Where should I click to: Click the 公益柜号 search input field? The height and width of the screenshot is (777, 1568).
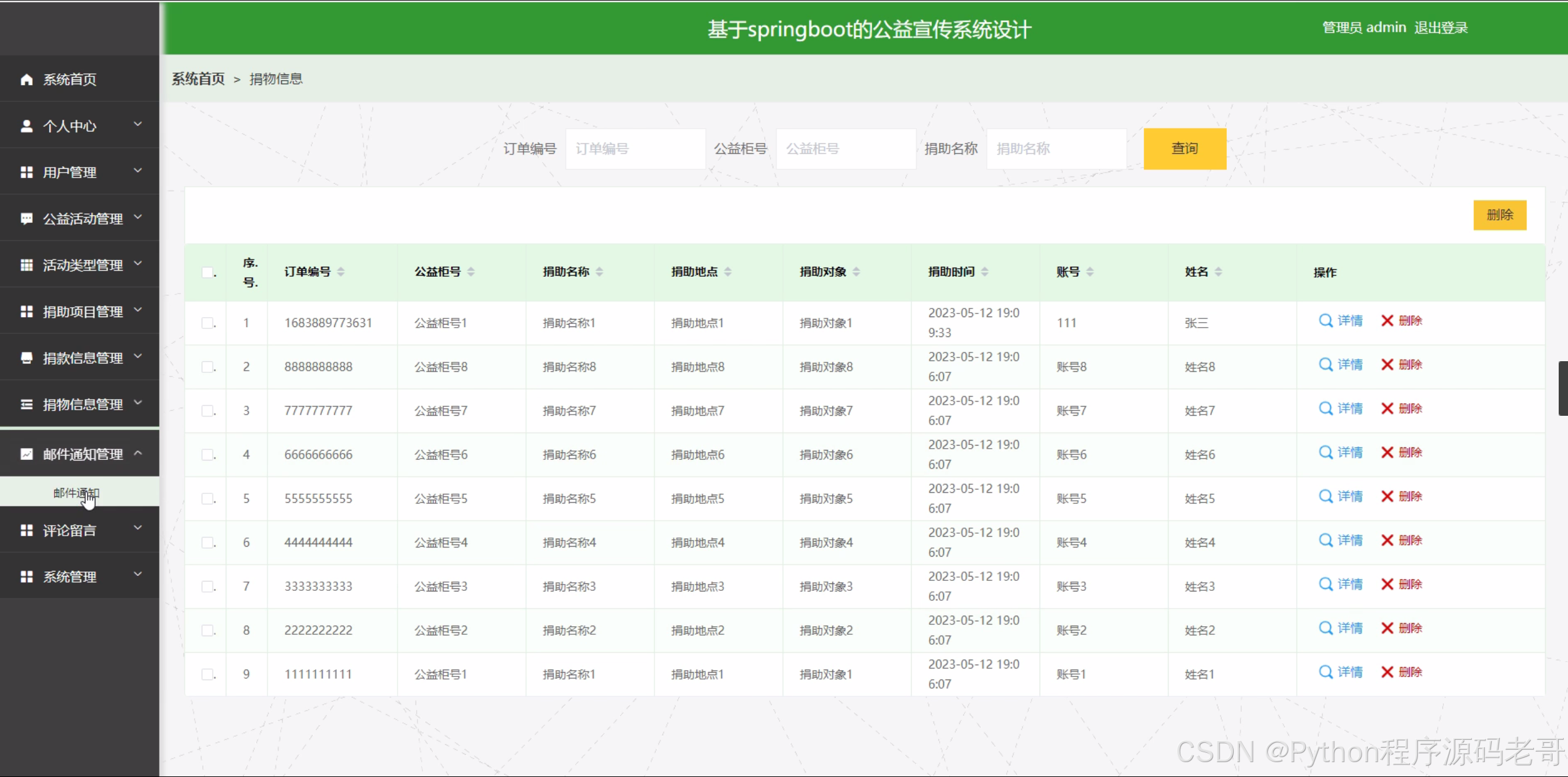click(x=845, y=149)
